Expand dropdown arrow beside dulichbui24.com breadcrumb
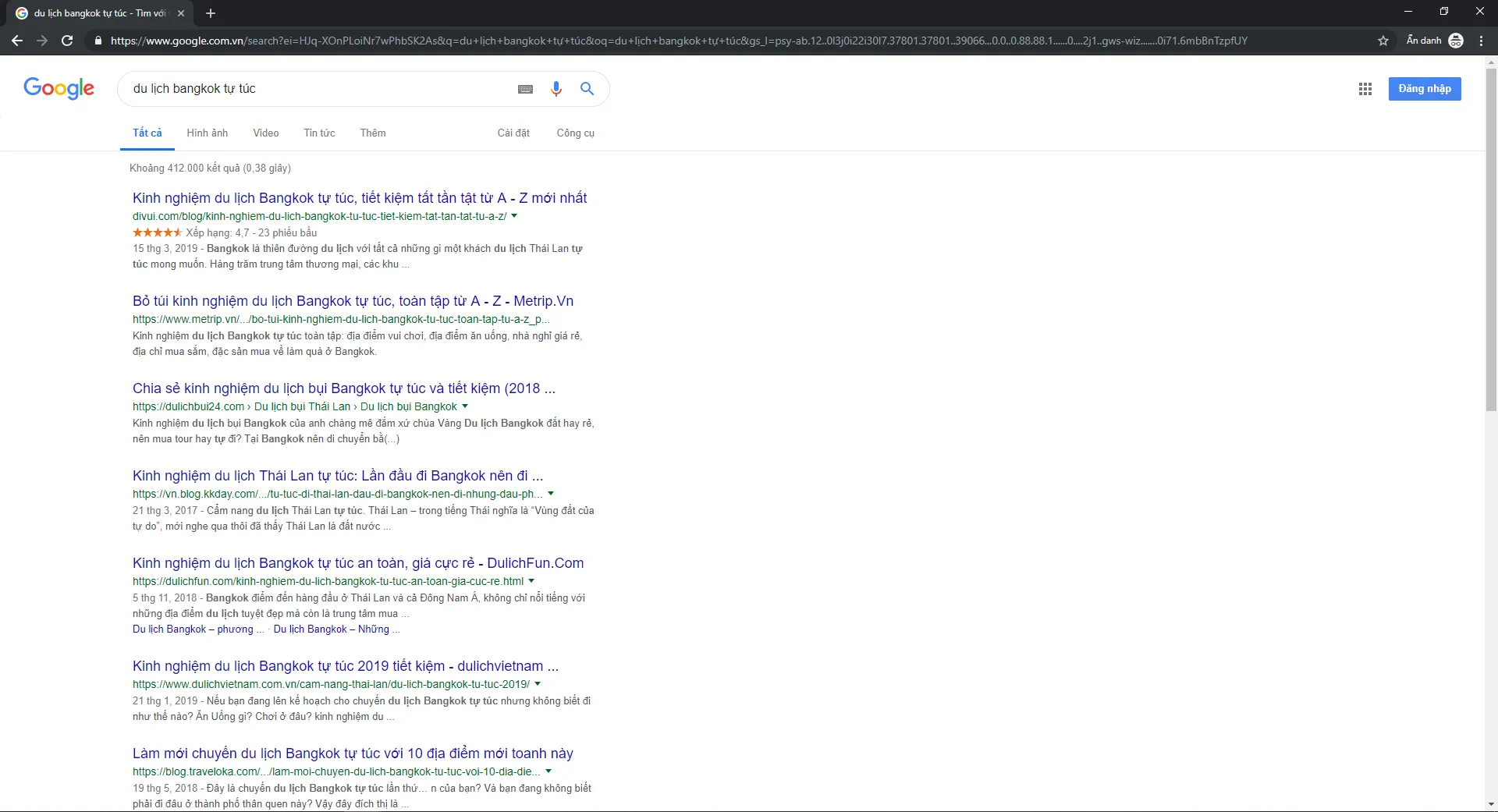Screen dimensions: 1498x812 465,406
